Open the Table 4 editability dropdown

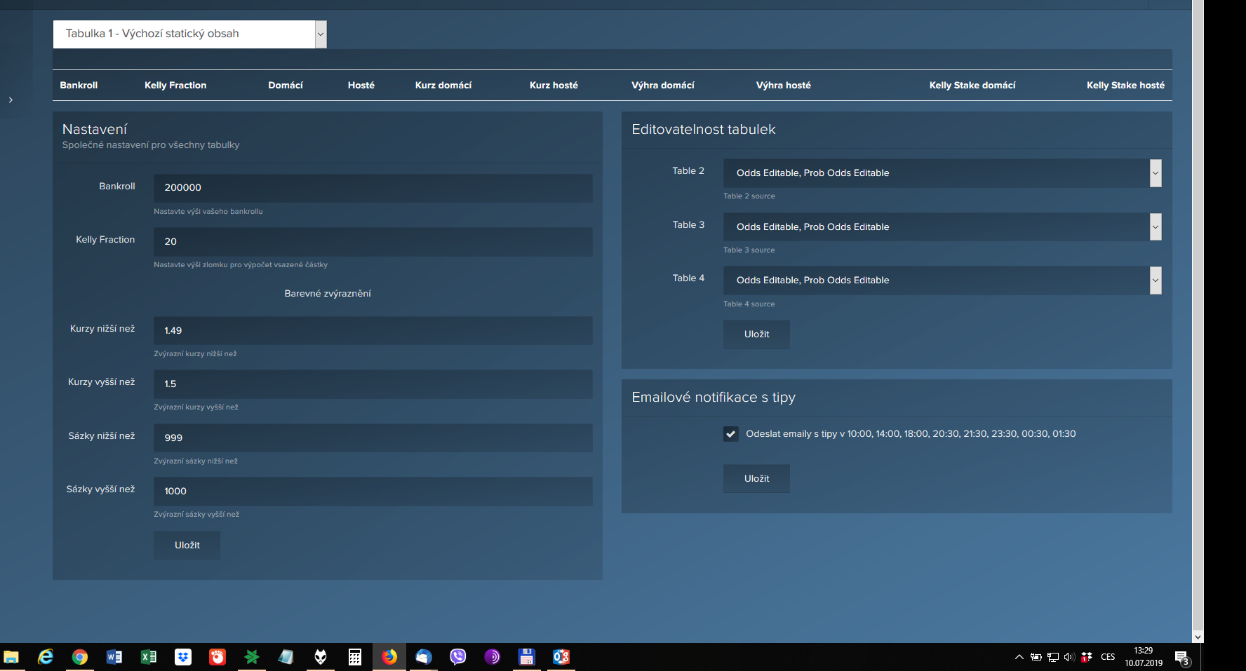[x=942, y=280]
